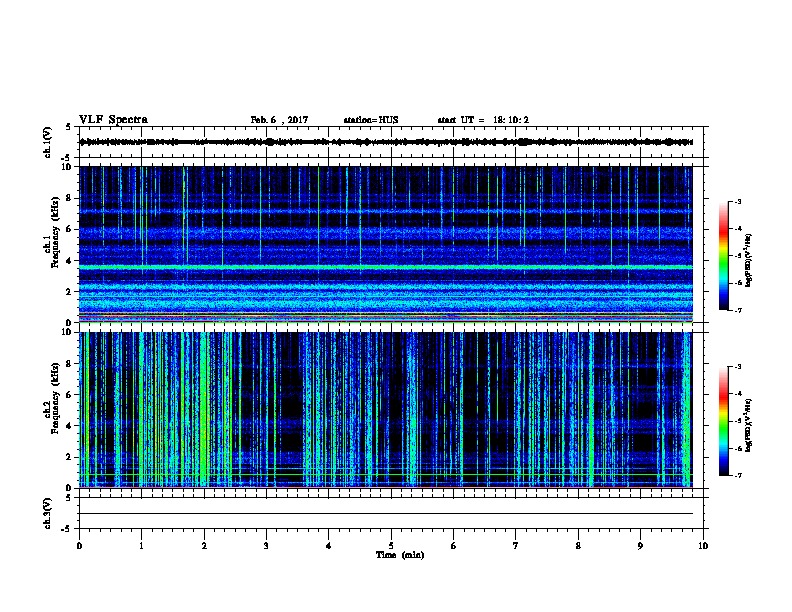Click the ch.1 waveform trace strip
The image size is (792, 612).
pos(386,142)
